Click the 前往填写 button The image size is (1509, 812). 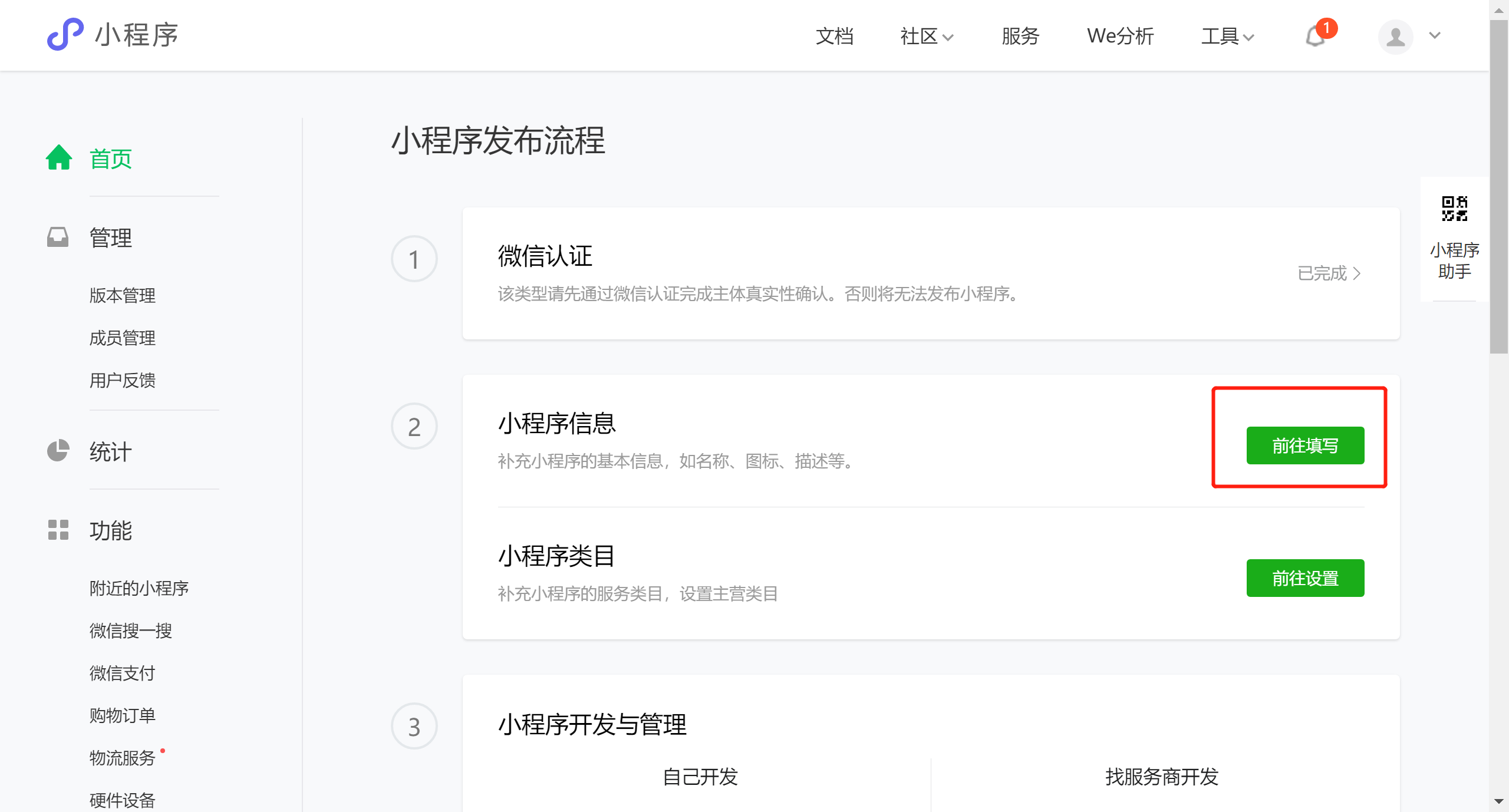click(x=1305, y=445)
